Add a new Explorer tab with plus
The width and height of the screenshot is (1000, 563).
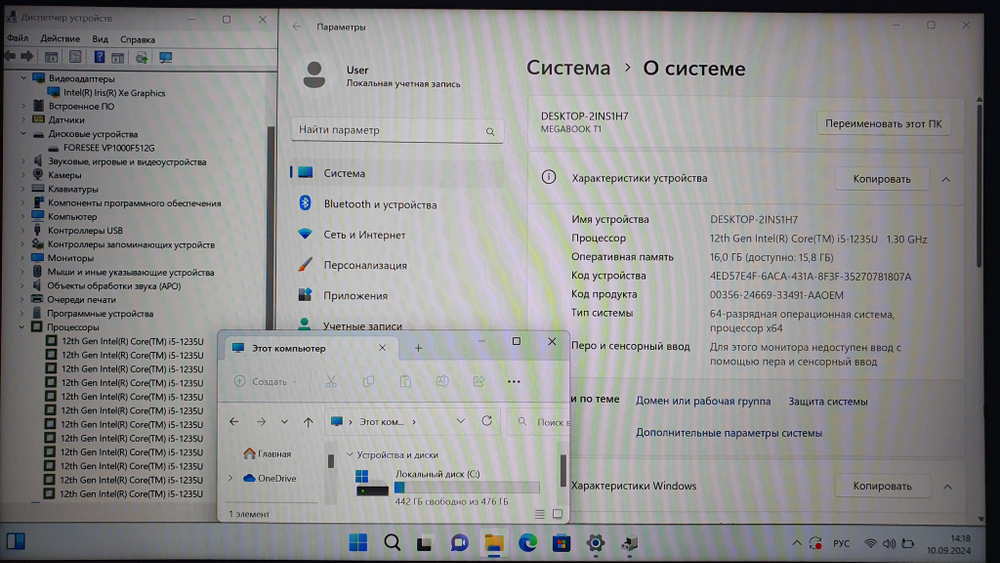[x=418, y=348]
